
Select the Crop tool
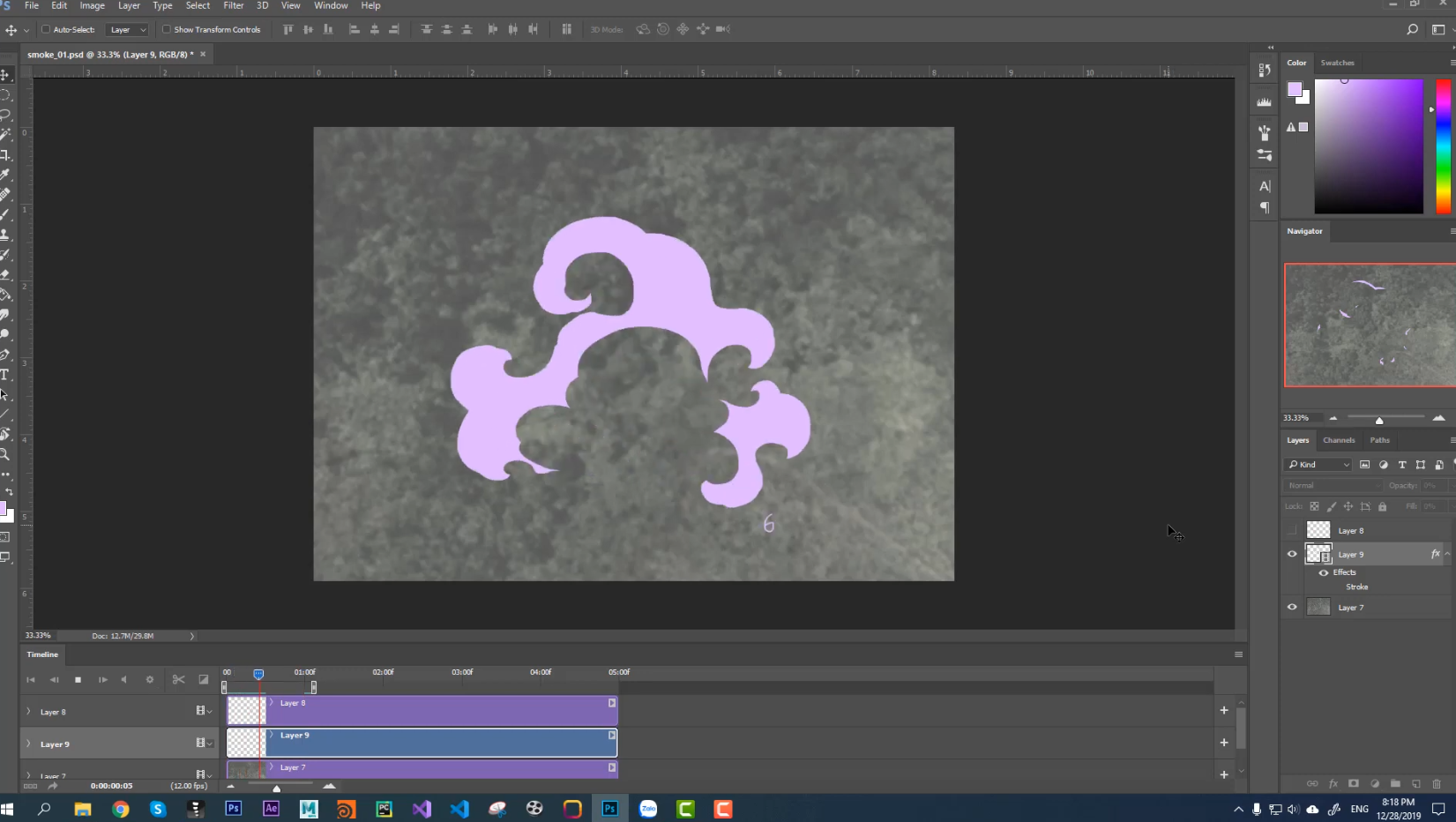point(5,155)
